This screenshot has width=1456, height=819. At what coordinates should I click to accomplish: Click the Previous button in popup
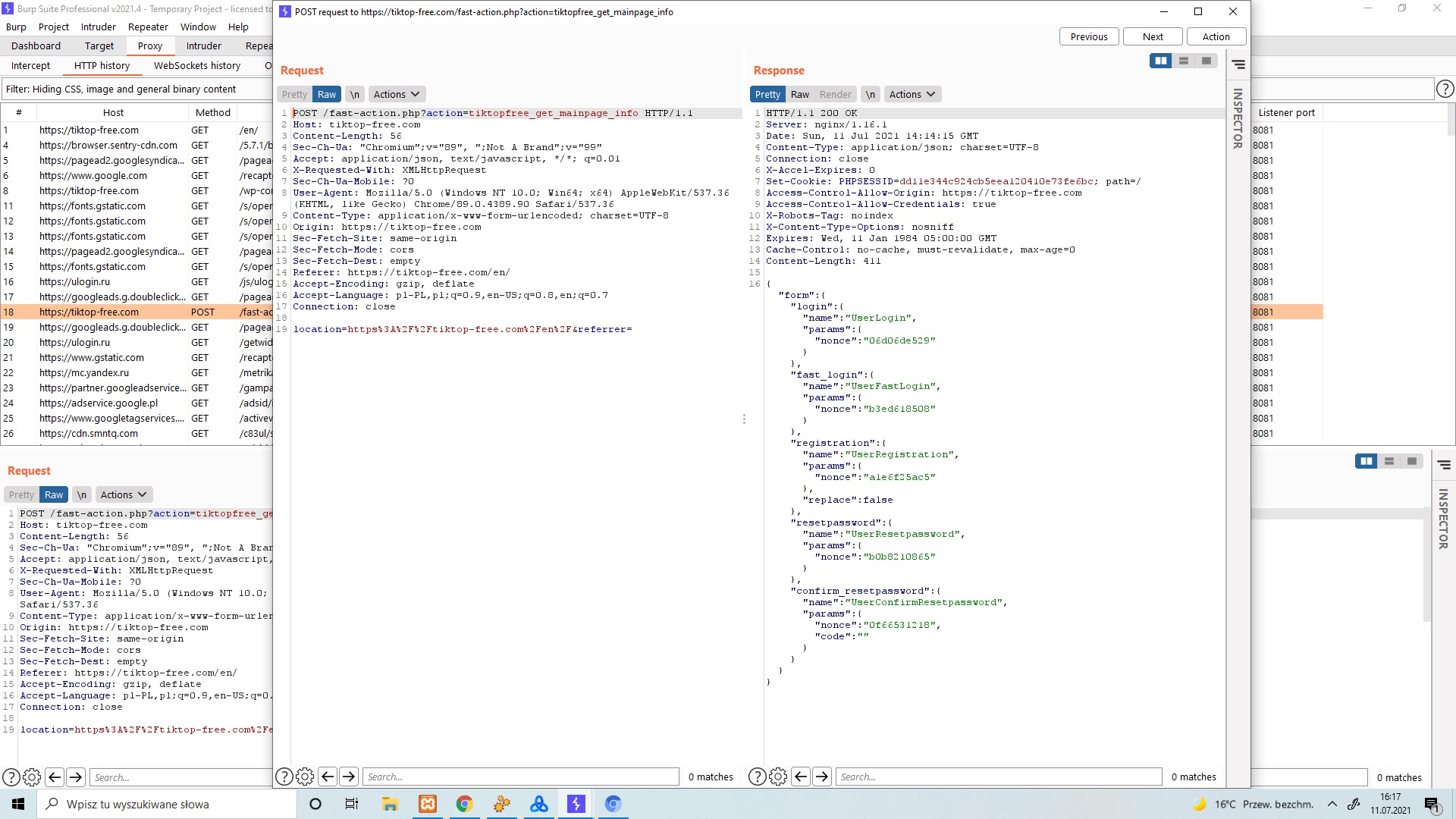(x=1089, y=36)
